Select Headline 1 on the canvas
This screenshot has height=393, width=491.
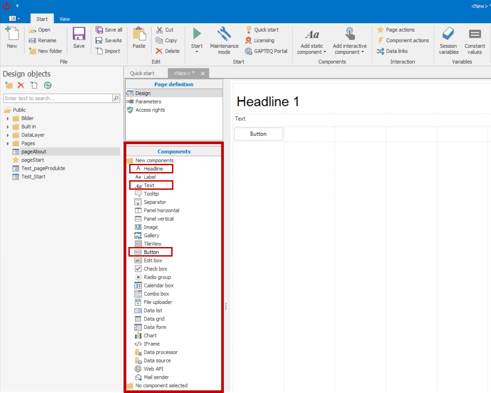coord(268,101)
